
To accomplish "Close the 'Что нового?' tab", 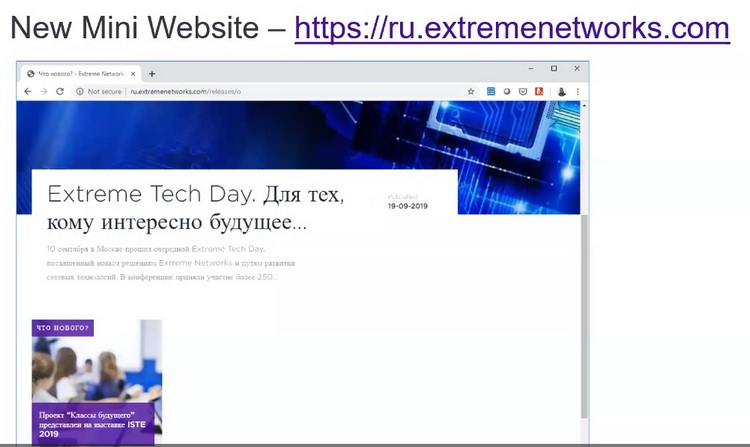I will 133,74.
